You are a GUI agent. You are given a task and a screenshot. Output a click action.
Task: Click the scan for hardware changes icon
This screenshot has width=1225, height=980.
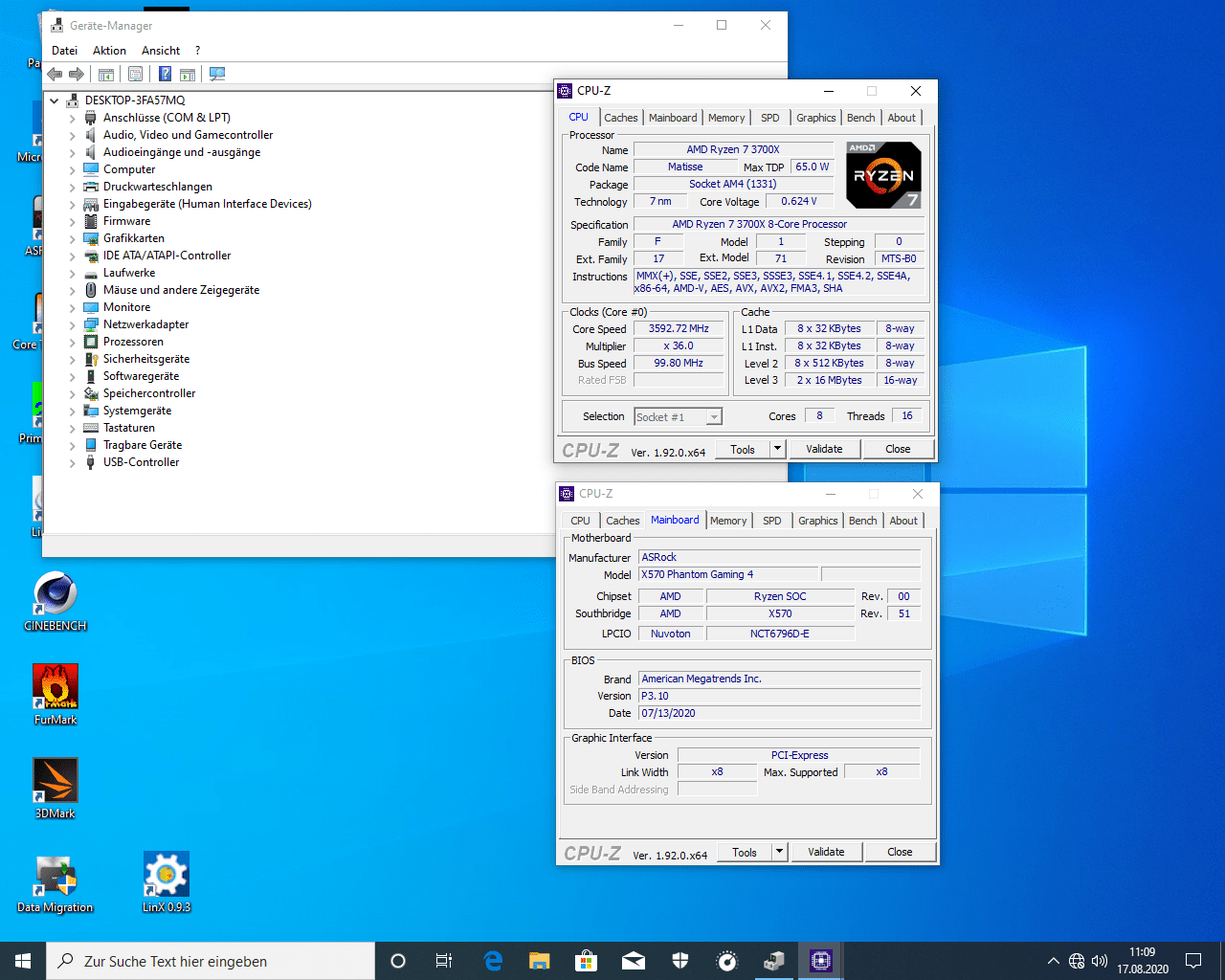click(217, 74)
